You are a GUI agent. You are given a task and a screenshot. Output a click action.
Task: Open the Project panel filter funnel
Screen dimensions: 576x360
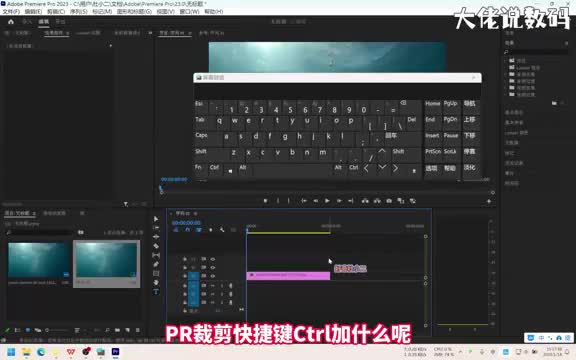pyautogui.click(x=126, y=204)
